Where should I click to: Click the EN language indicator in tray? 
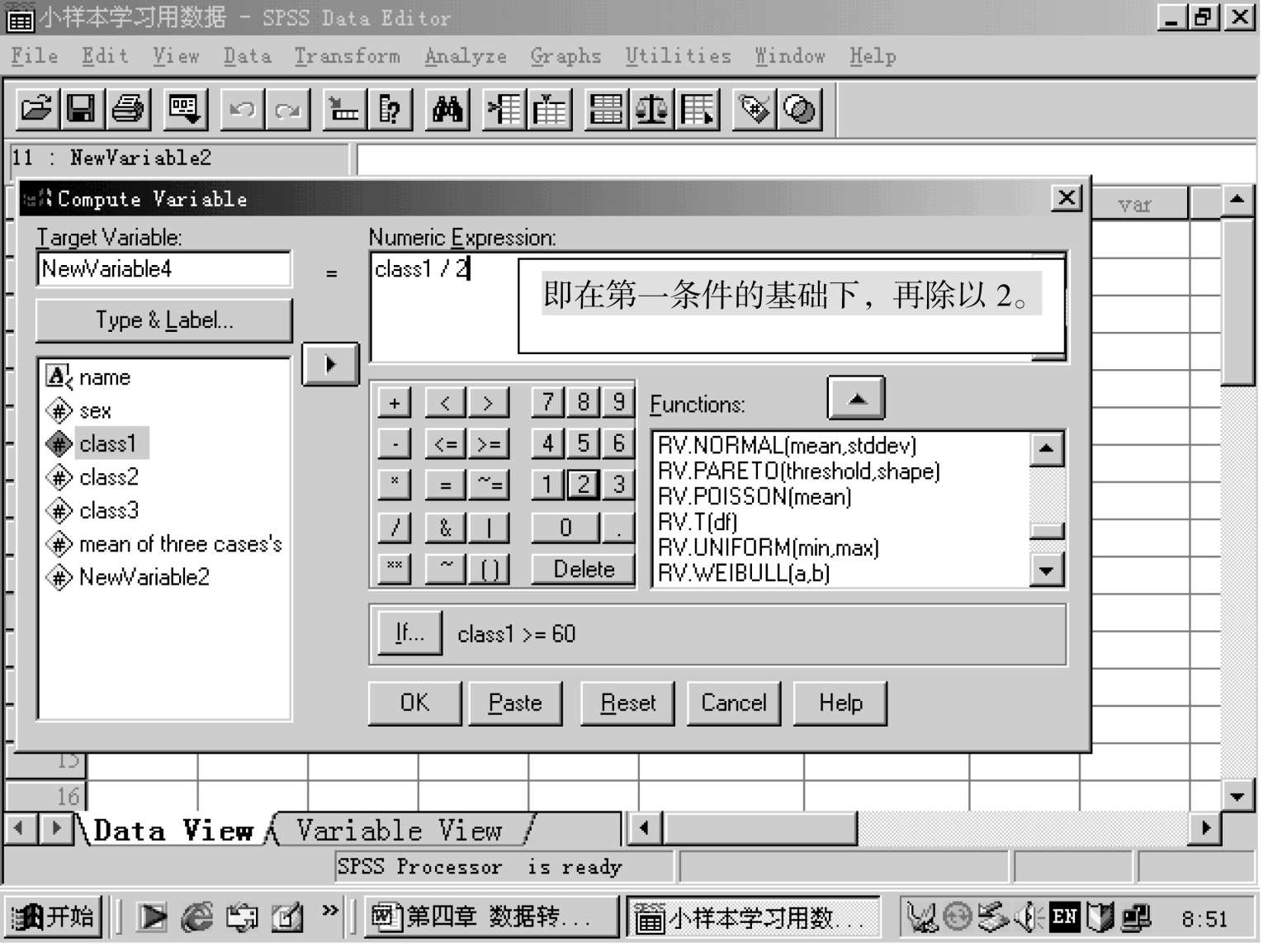tap(1065, 916)
